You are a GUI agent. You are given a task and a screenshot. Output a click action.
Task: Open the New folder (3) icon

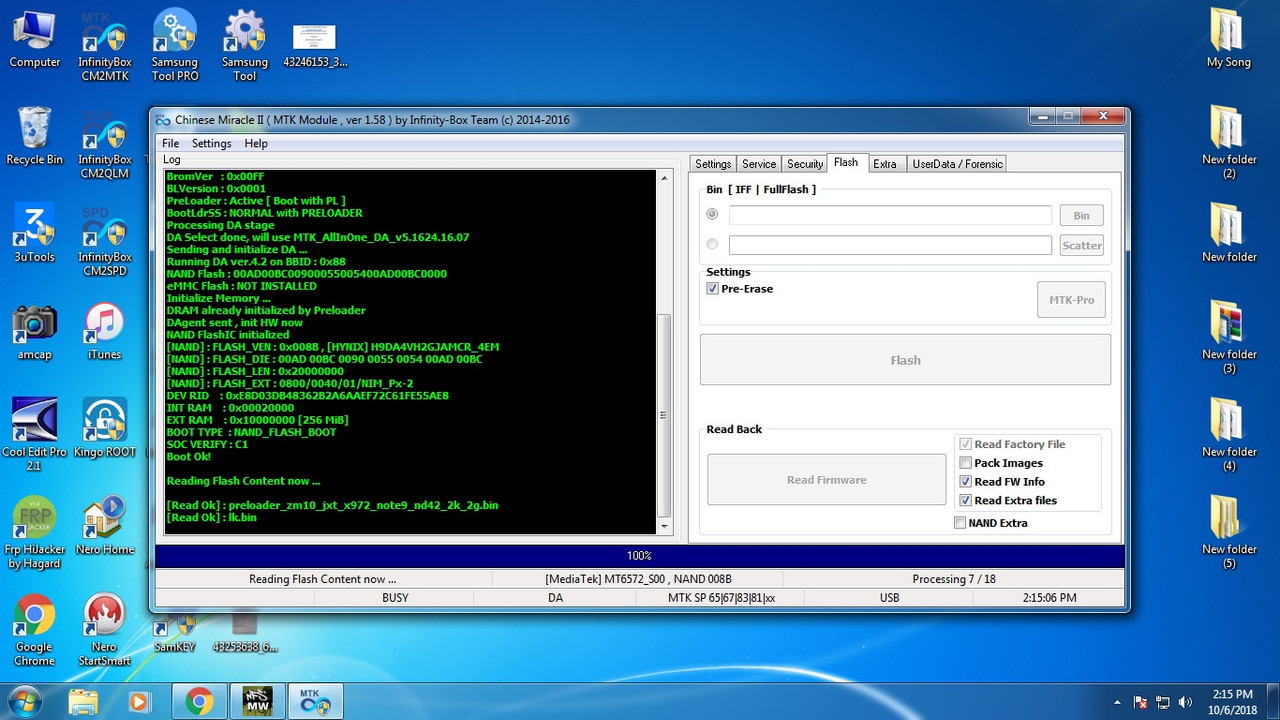click(x=1228, y=339)
